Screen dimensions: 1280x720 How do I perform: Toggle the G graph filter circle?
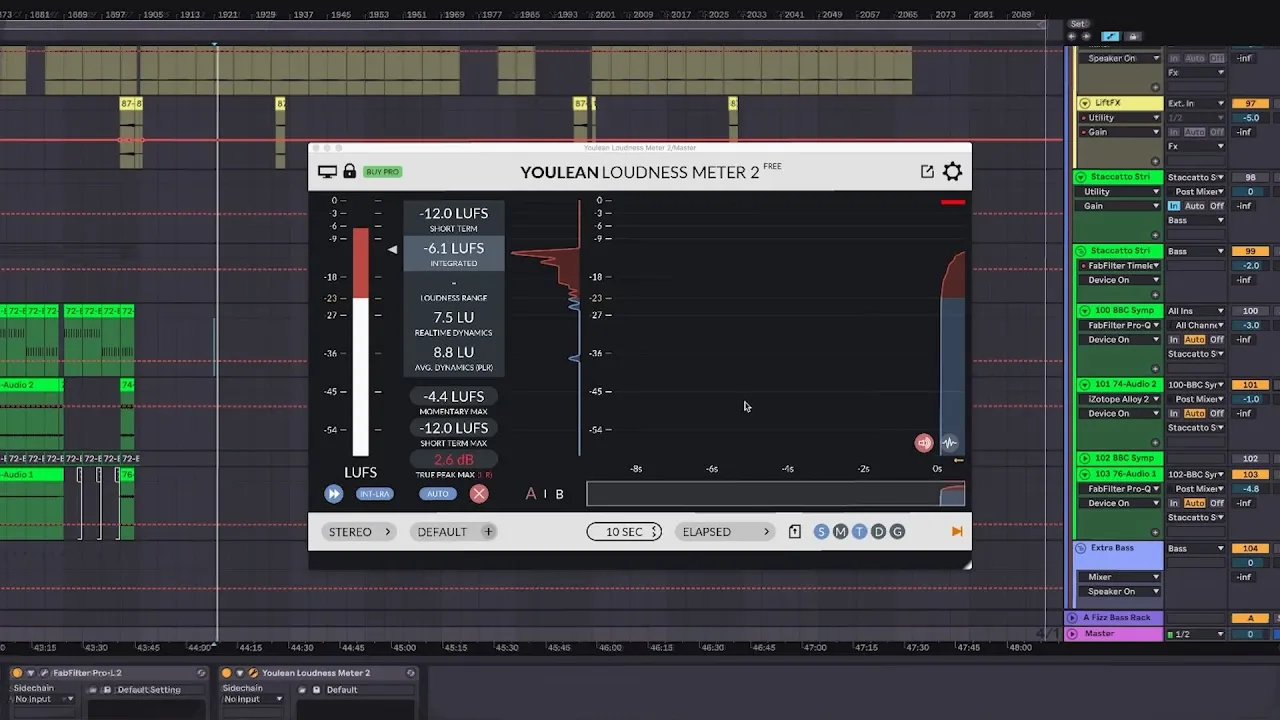click(897, 532)
